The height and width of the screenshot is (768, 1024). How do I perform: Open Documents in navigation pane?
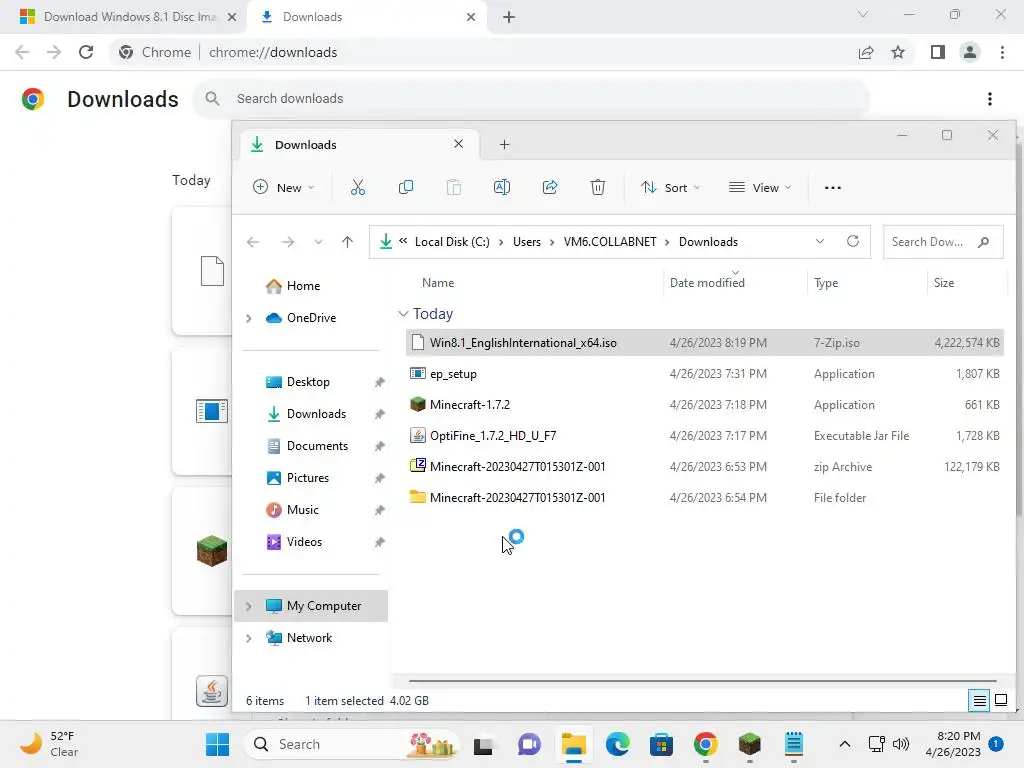tap(317, 446)
